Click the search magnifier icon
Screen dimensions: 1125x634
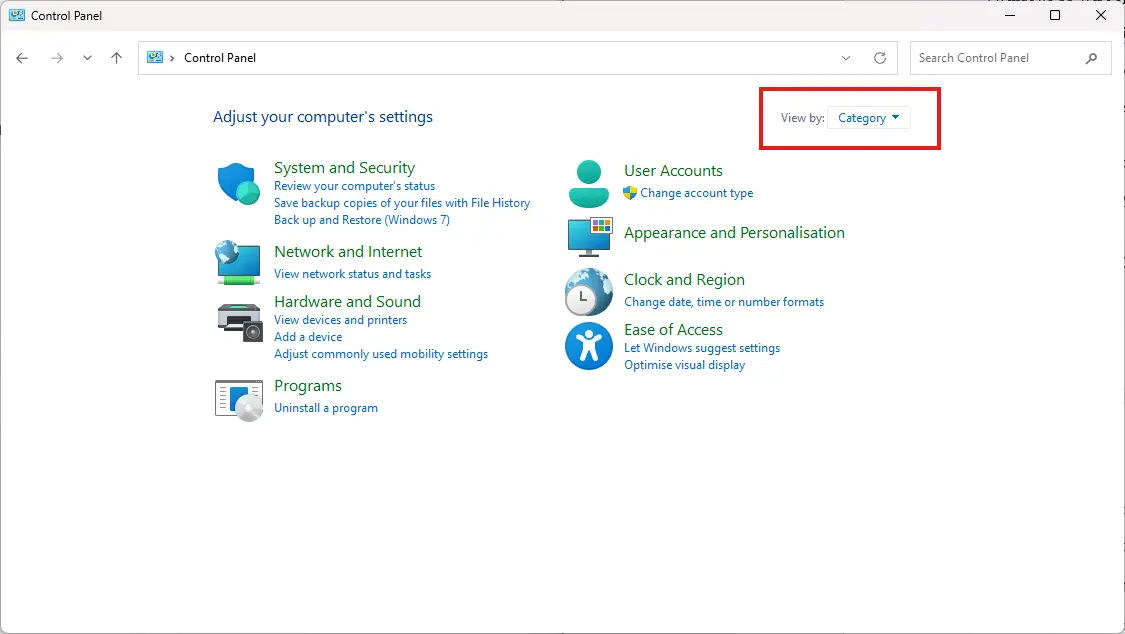coord(1091,58)
